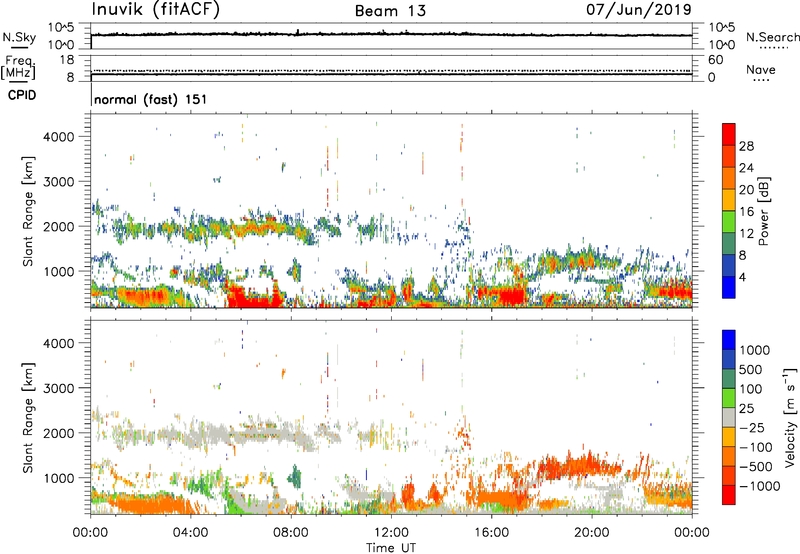Click the '04:00' time axis tick label

tap(190, 533)
